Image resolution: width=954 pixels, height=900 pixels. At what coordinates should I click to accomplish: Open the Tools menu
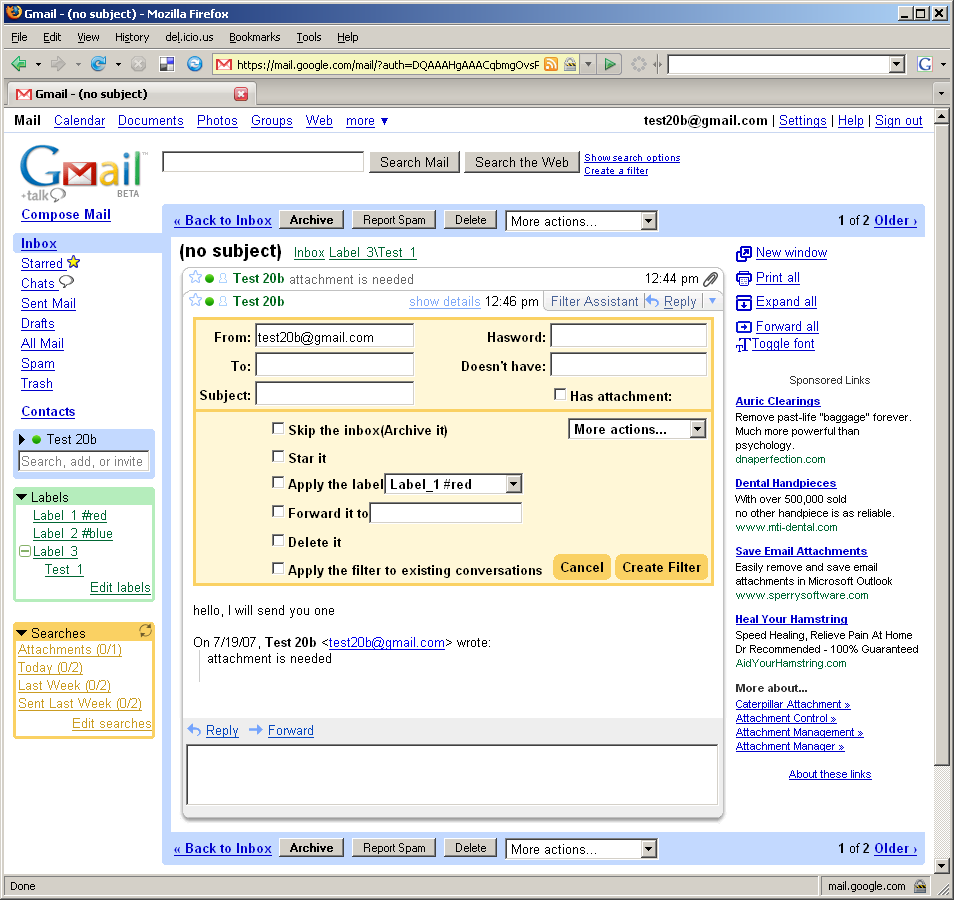(x=308, y=37)
